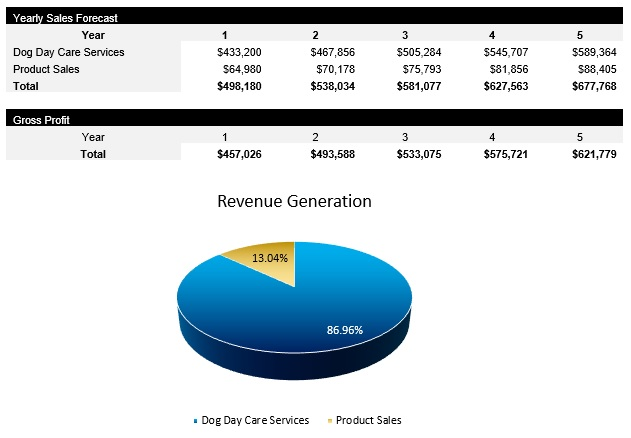
Task: Select the $621,779 gross profit cell
Action: (594, 154)
